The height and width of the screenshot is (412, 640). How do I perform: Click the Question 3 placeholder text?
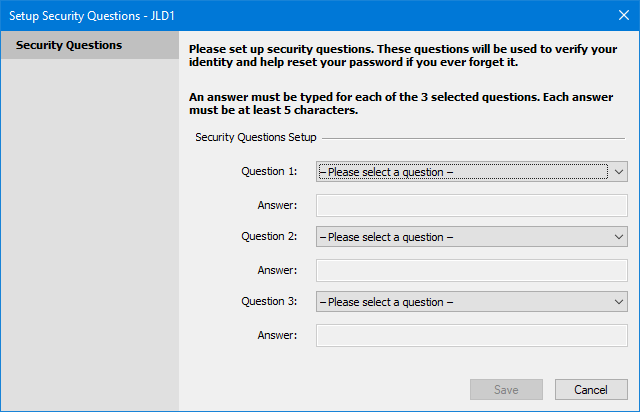tap(387, 302)
